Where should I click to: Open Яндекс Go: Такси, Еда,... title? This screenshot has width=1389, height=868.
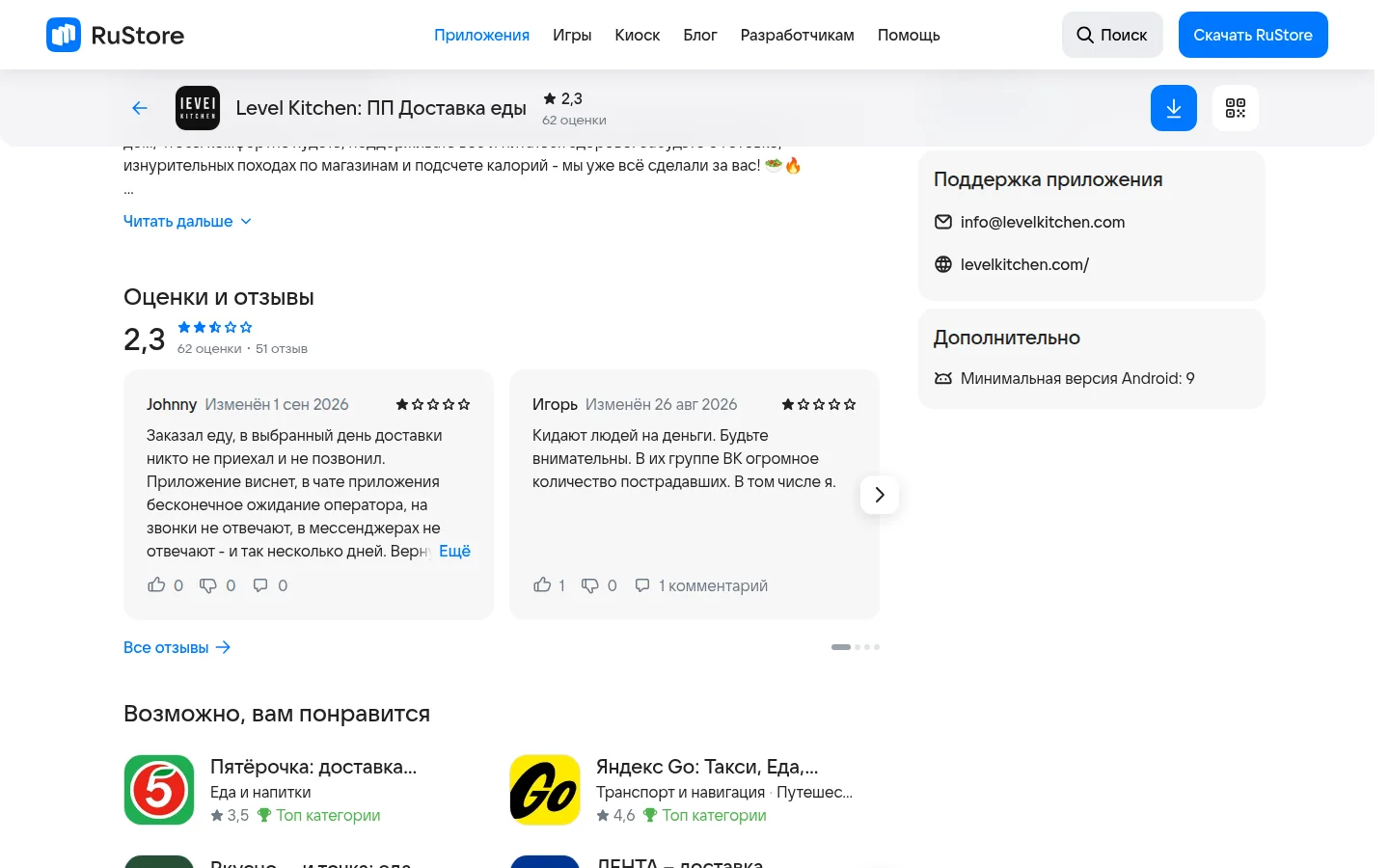(707, 767)
